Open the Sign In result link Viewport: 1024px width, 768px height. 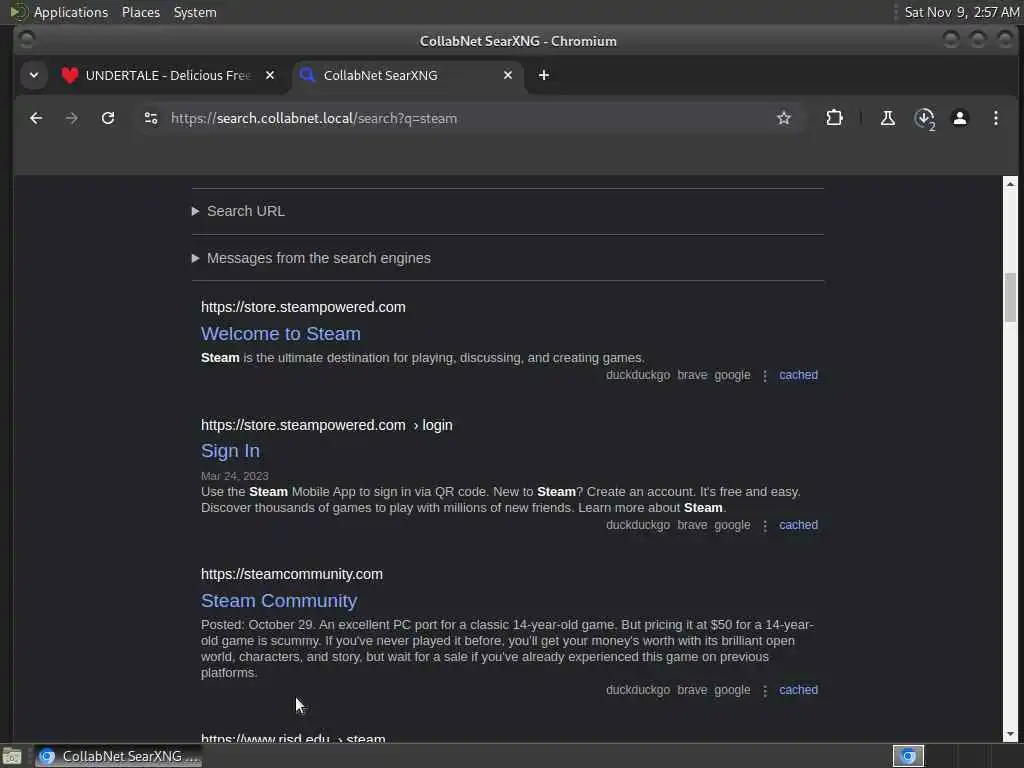coord(230,451)
